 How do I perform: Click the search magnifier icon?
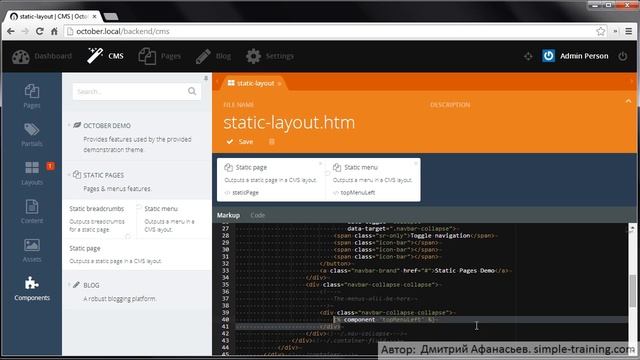pos(192,91)
